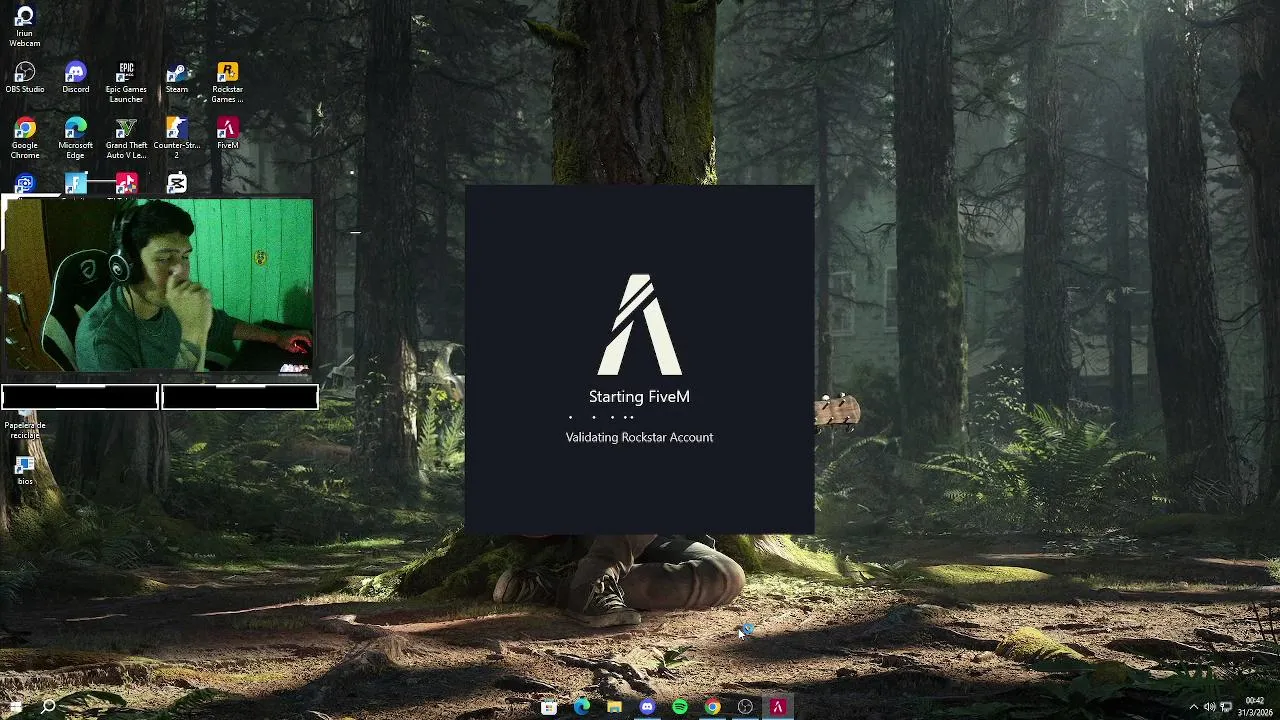
Task: Select the Counter-Strike 2 desktop shortcut
Action: pyautogui.click(x=177, y=138)
